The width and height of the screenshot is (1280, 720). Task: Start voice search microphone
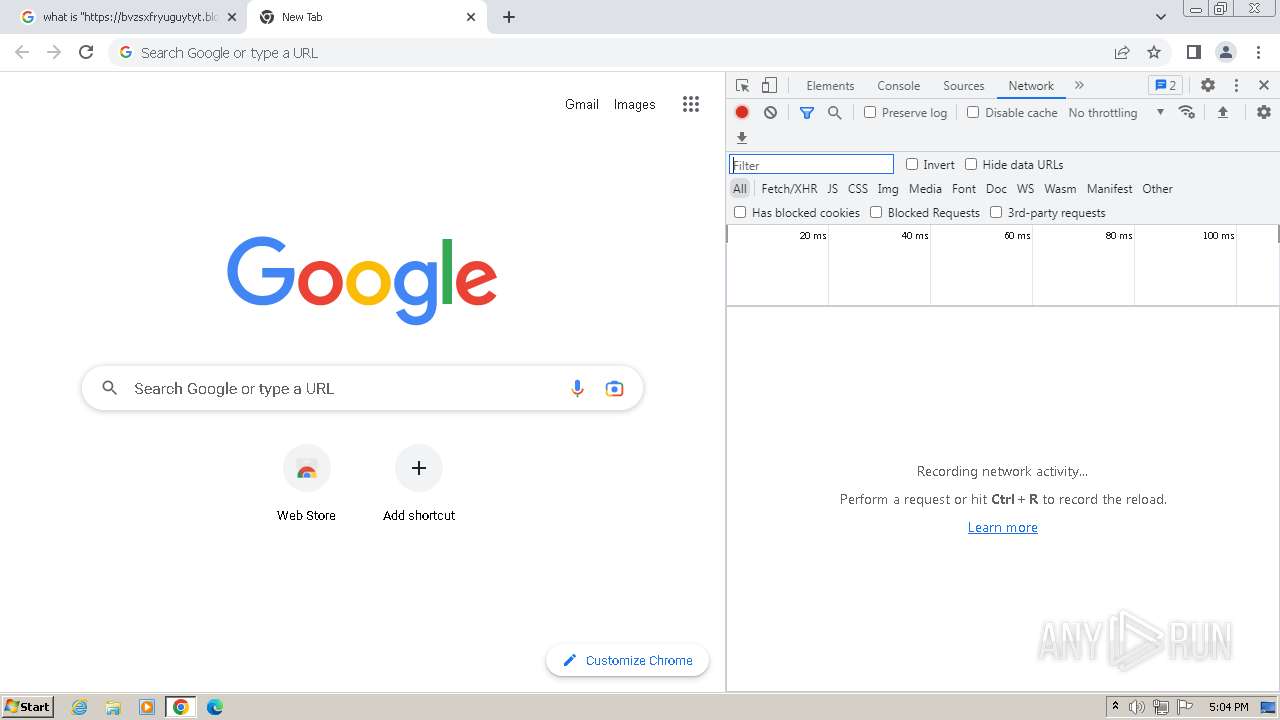(577, 389)
